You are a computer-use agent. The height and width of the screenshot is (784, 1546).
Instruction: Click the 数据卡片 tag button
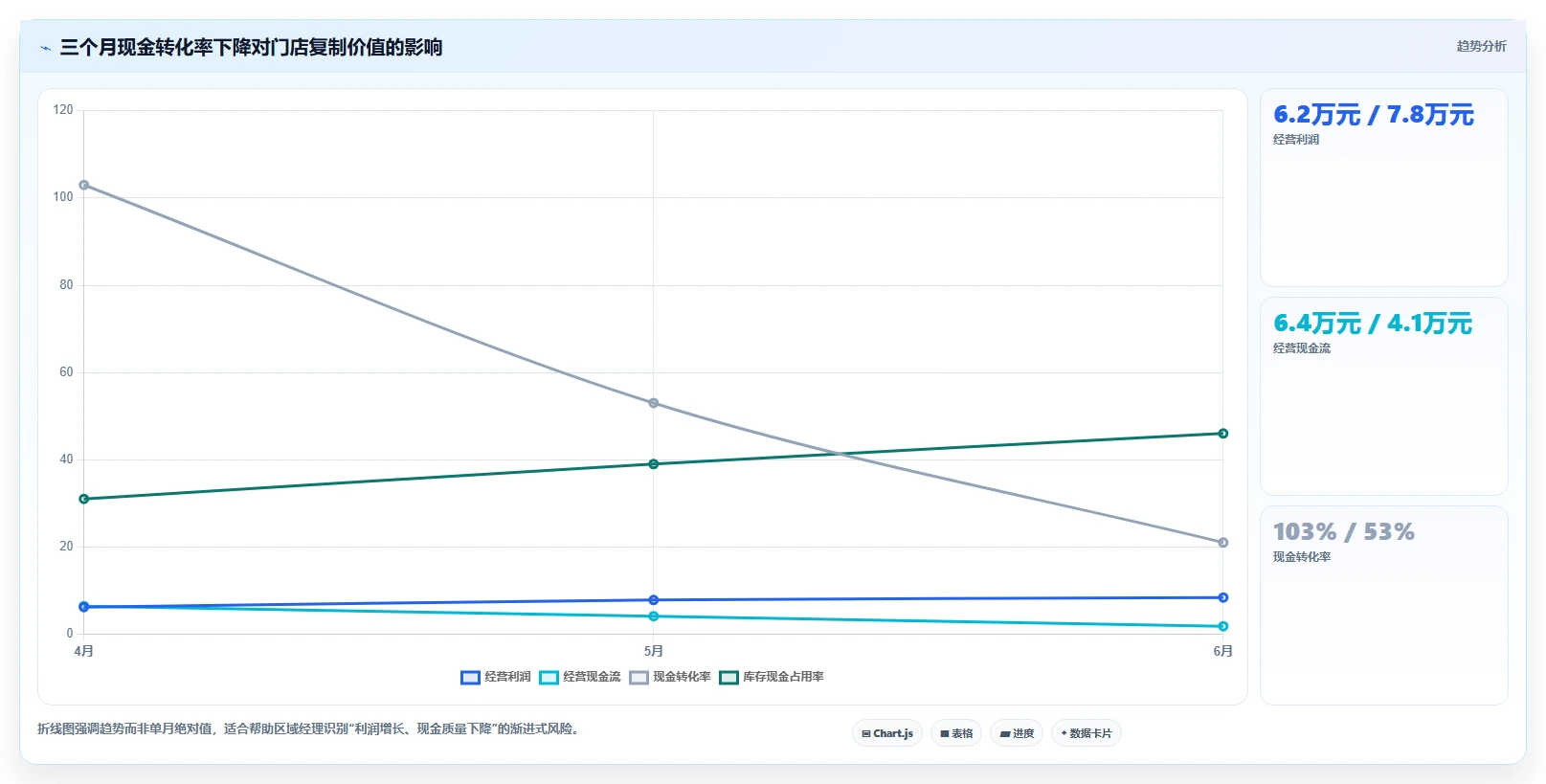[x=1087, y=733]
